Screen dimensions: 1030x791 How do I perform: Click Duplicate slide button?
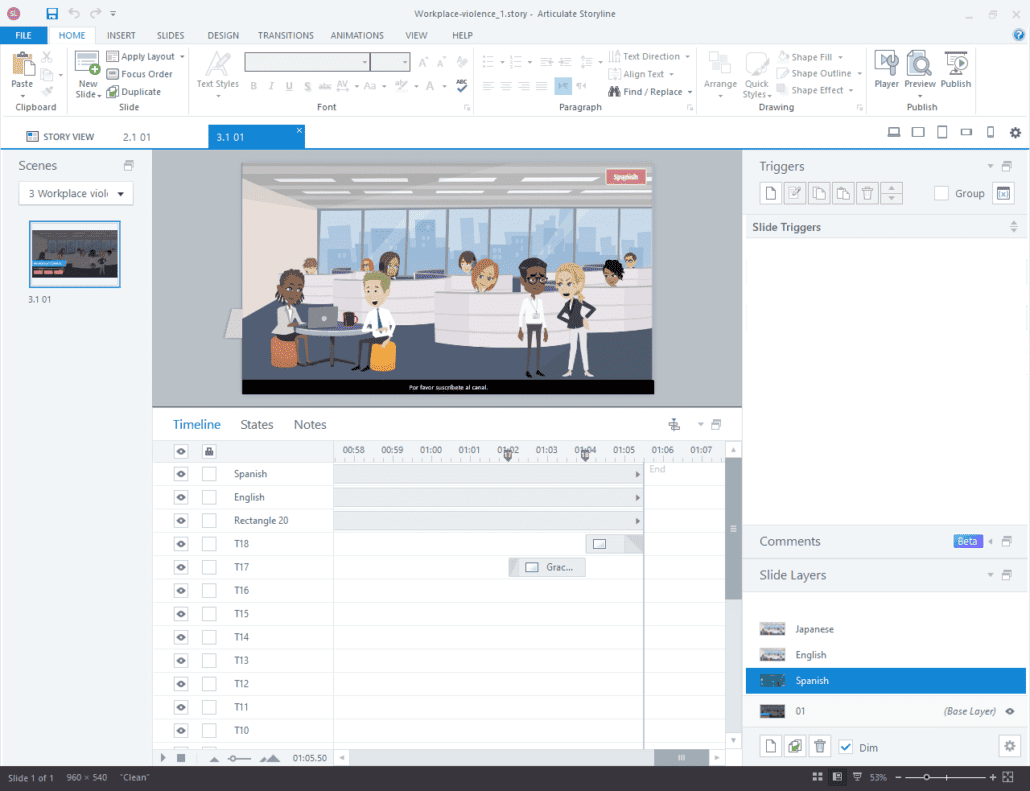(133, 92)
